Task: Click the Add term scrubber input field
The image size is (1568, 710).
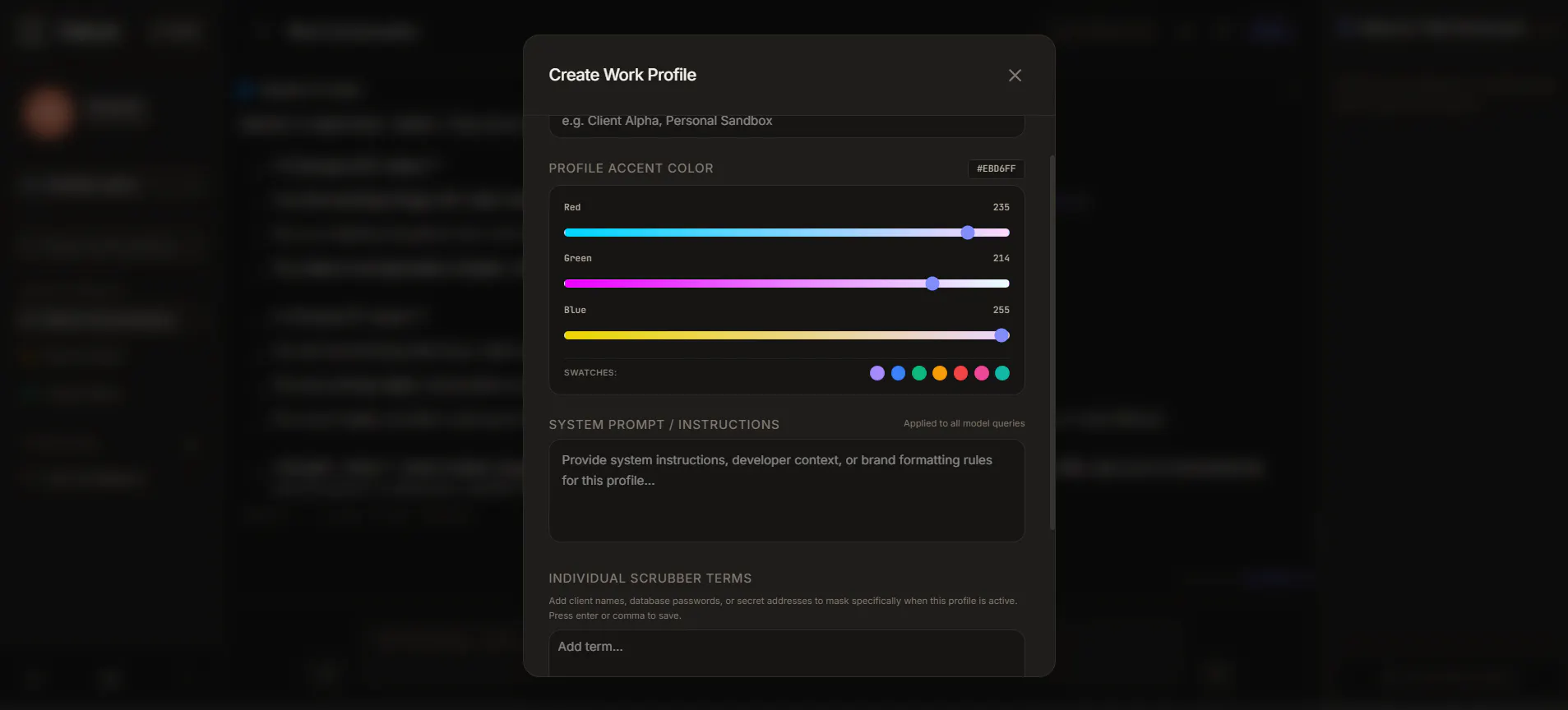Action: (786, 652)
